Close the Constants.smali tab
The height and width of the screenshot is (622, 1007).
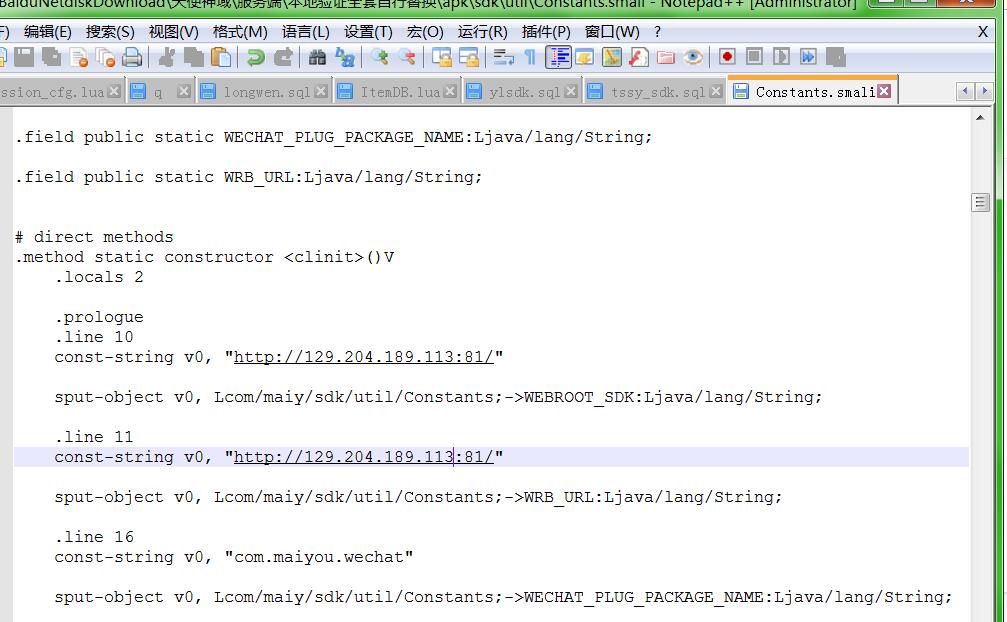pyautogui.click(x=884, y=92)
